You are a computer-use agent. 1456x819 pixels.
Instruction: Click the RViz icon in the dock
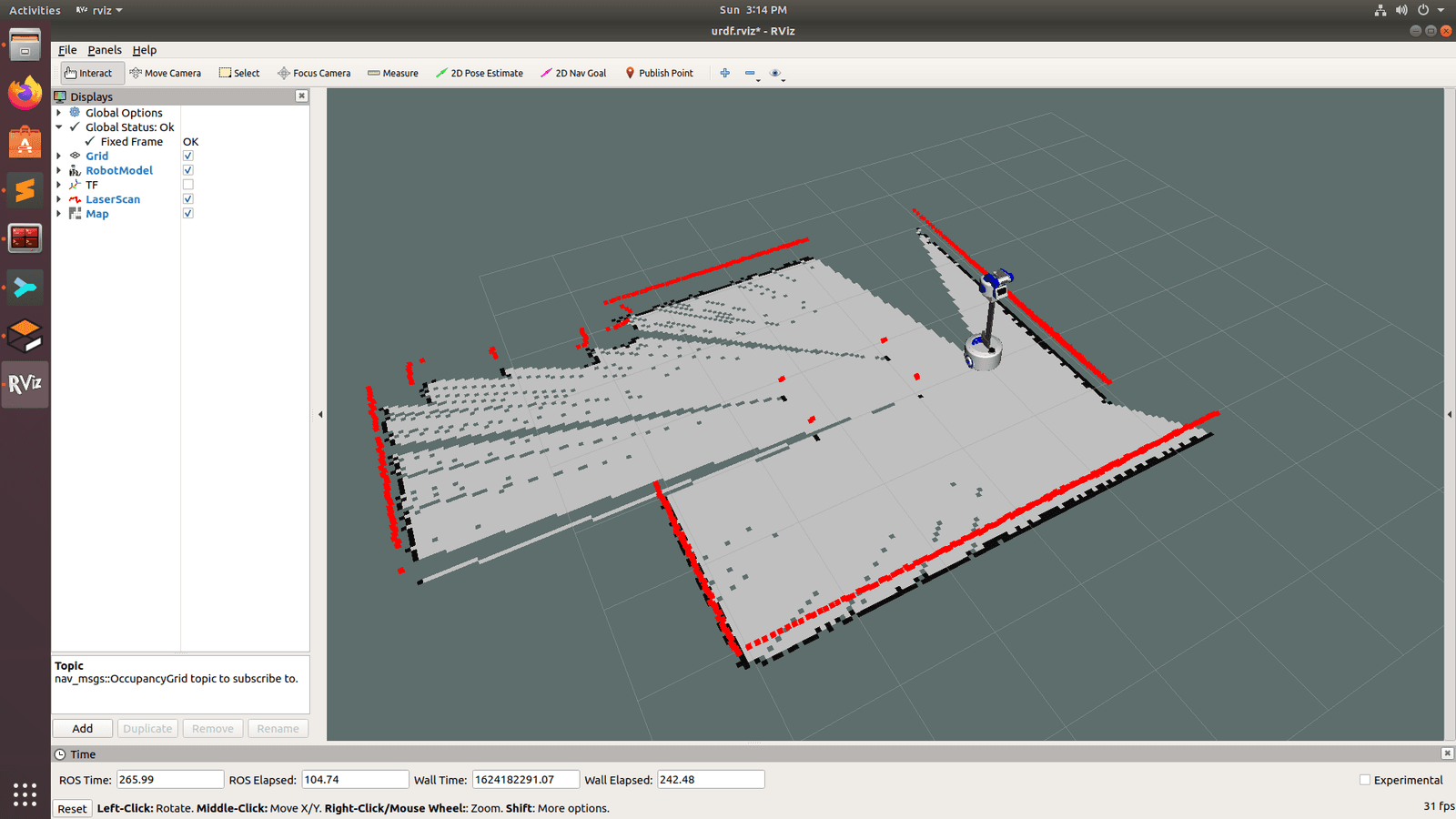click(x=25, y=384)
